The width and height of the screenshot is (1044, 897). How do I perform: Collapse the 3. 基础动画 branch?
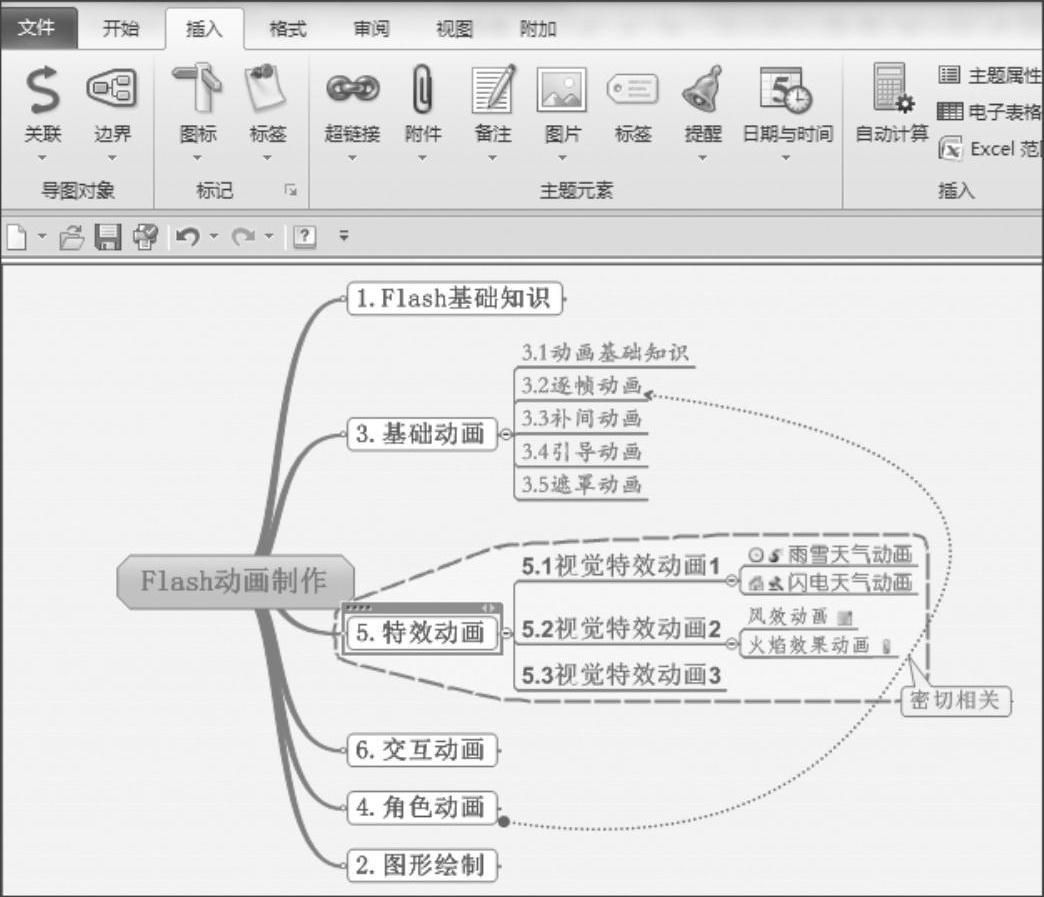(x=506, y=434)
